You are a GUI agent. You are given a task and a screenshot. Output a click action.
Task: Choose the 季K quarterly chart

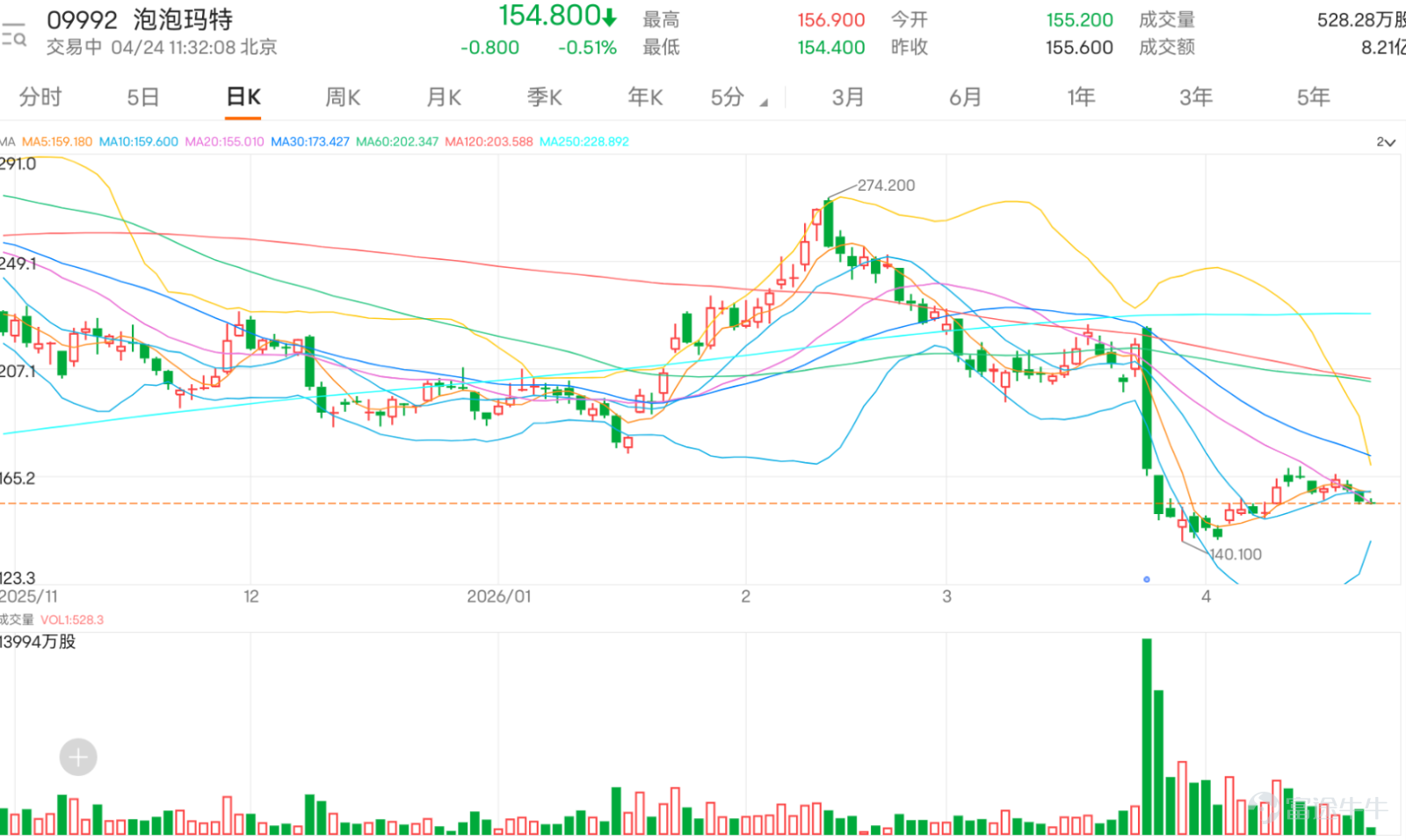(544, 97)
